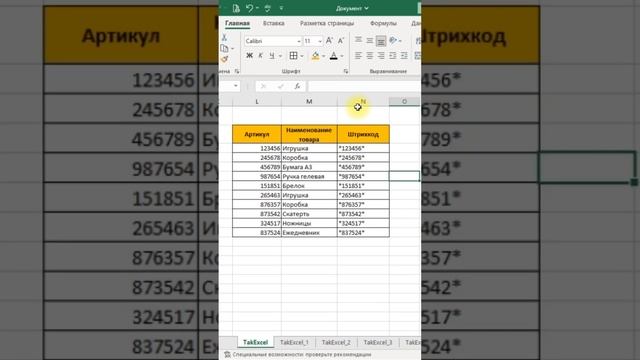The height and width of the screenshot is (360, 640).
Task: Click the Undo arrow in the title bar
Action: point(249,8)
